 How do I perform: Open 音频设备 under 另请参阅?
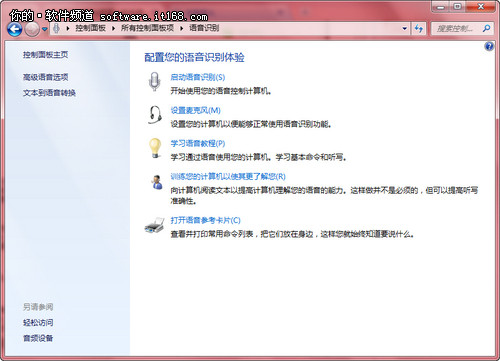coord(38,338)
